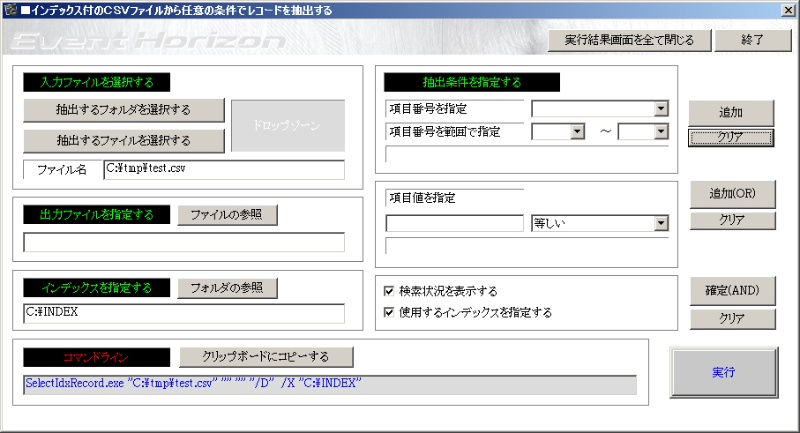Viewport: 800px width, 433px height.
Task: Click フォルダの参照 button
Action: [x=227, y=288]
